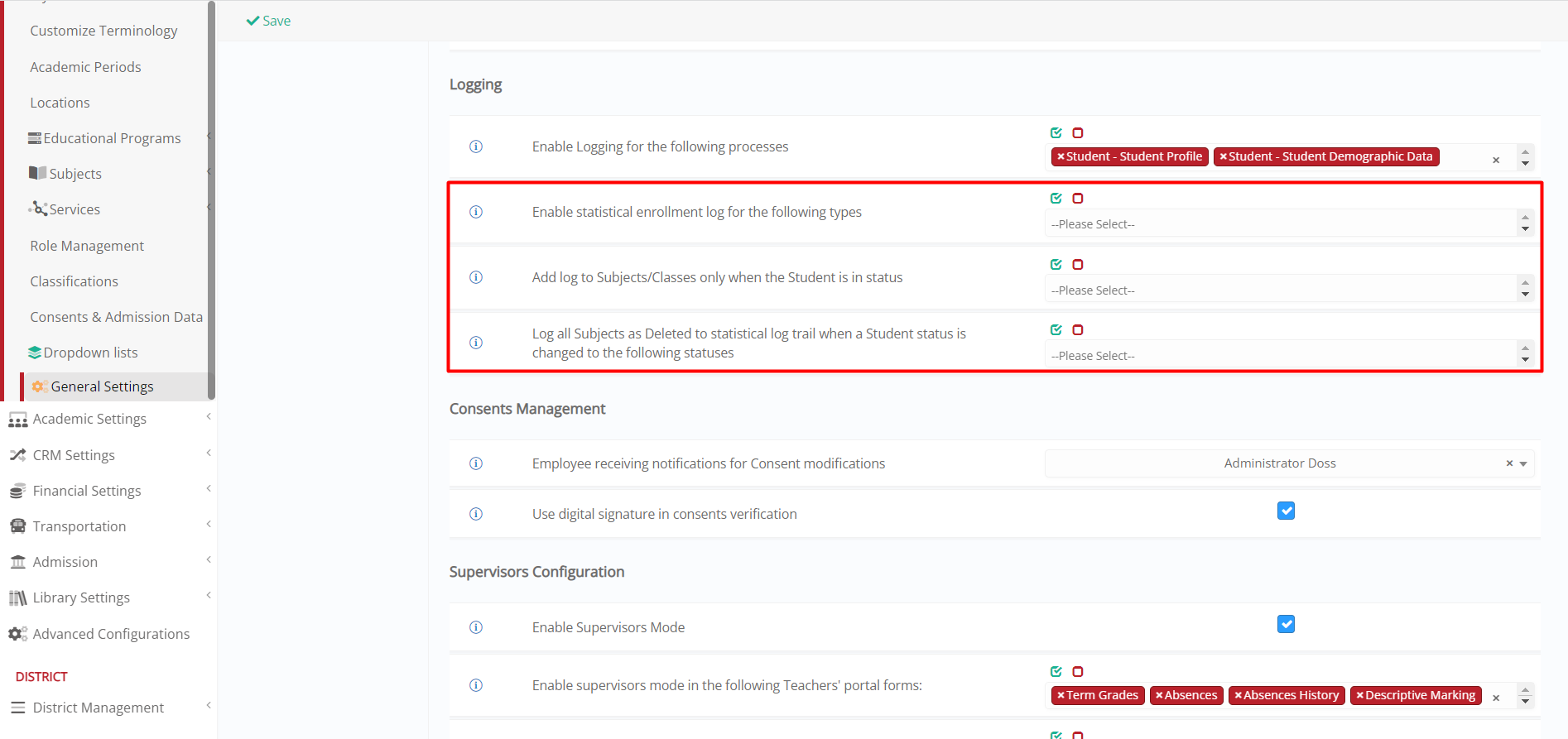Remove the Descriptive Marking tag
The image size is (1568, 739).
click(1359, 695)
